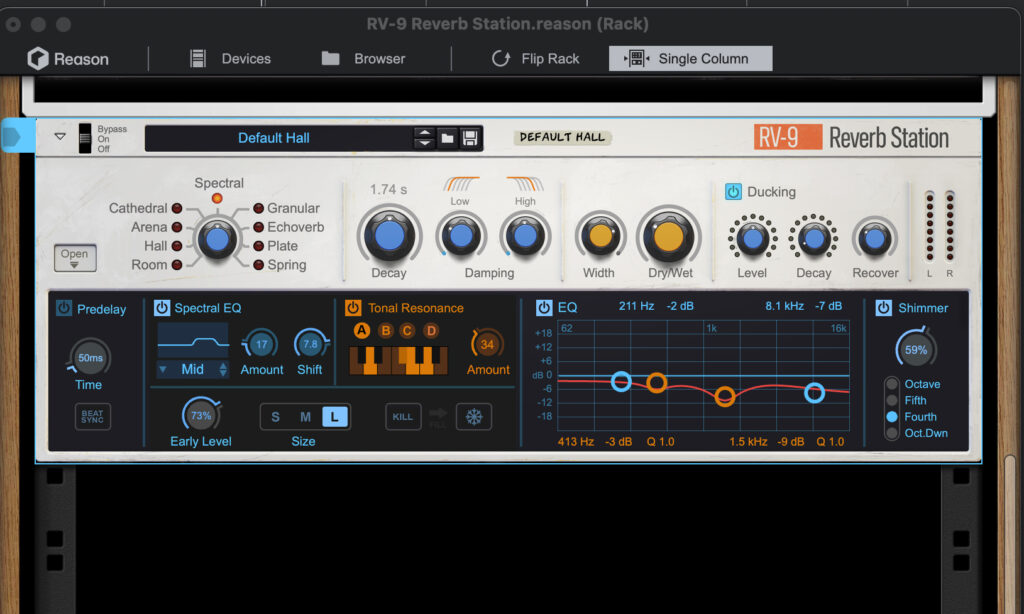Image resolution: width=1024 pixels, height=614 pixels.
Task: Click the 211 Hz blue EQ node
Action: pos(621,381)
